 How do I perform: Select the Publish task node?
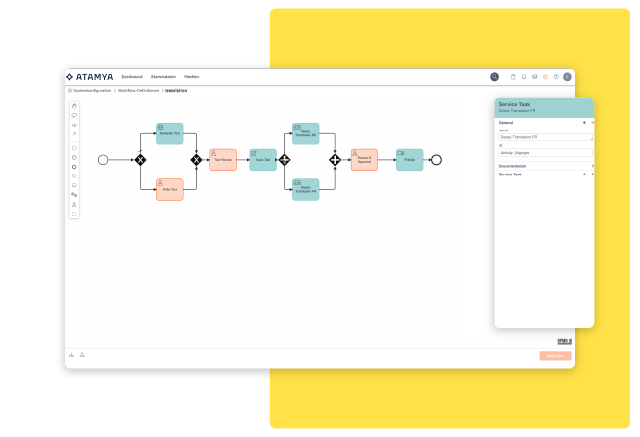(409, 160)
